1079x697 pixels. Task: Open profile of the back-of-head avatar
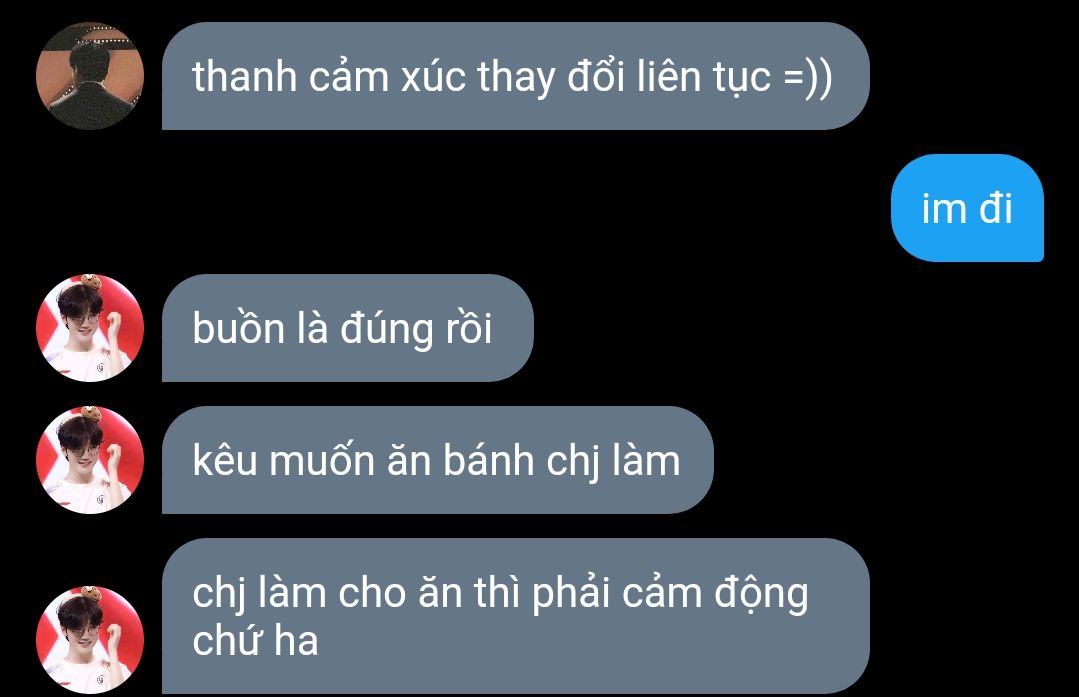pos(89,76)
